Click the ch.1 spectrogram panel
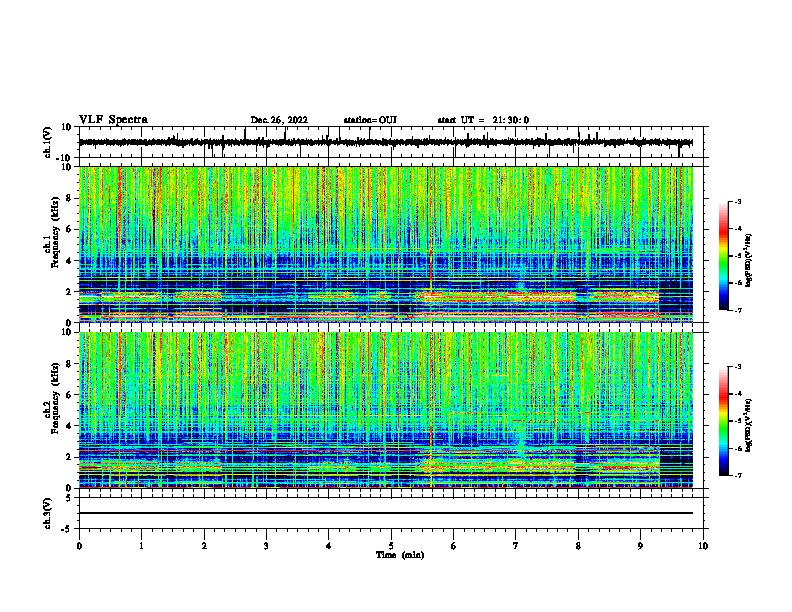This screenshot has width=792, height=612. (x=386, y=244)
